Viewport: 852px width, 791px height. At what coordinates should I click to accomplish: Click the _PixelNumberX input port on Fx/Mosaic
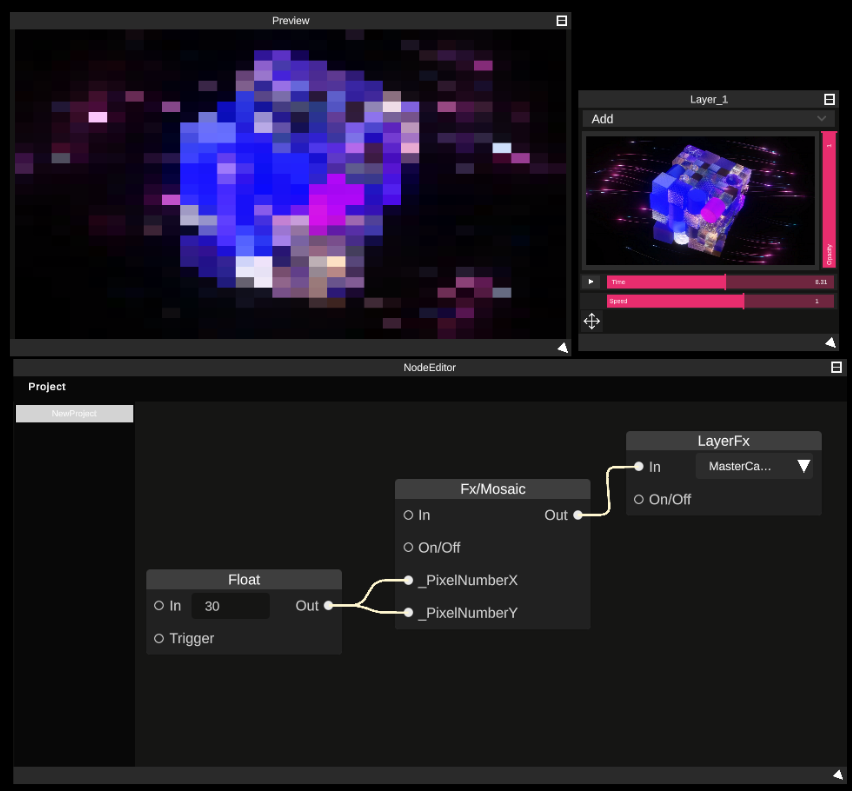407,580
